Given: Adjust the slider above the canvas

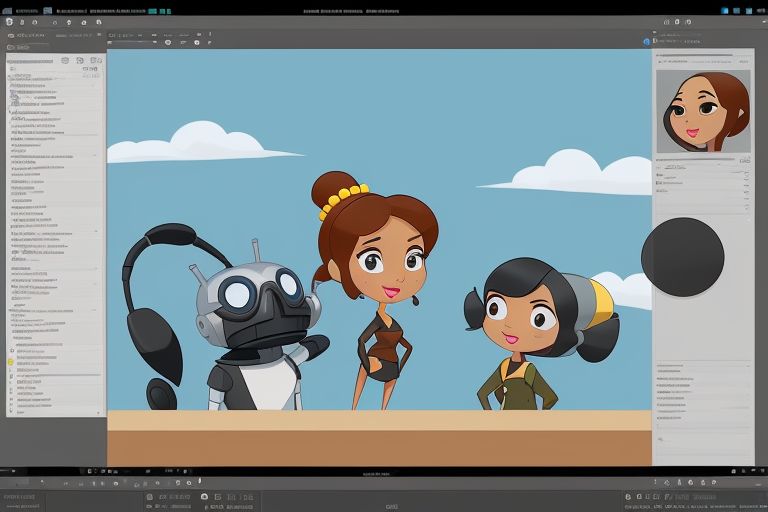Looking at the screenshot, I should coord(132,43).
